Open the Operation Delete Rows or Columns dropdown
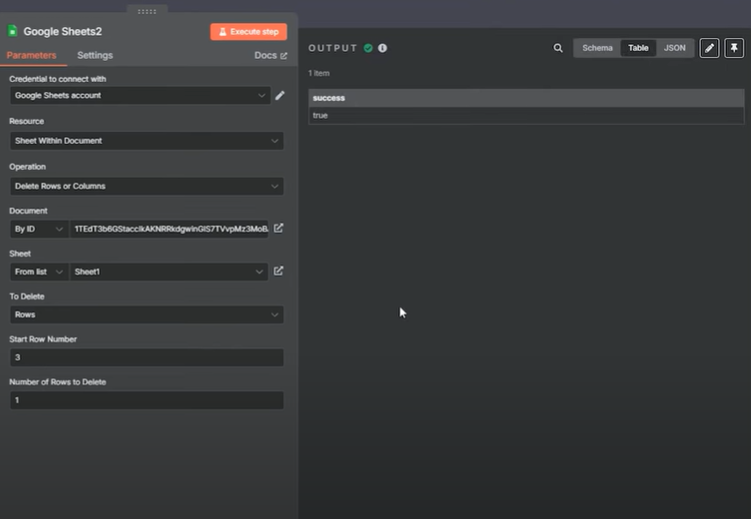Image resolution: width=751 pixels, height=519 pixels. pyautogui.click(x=147, y=186)
